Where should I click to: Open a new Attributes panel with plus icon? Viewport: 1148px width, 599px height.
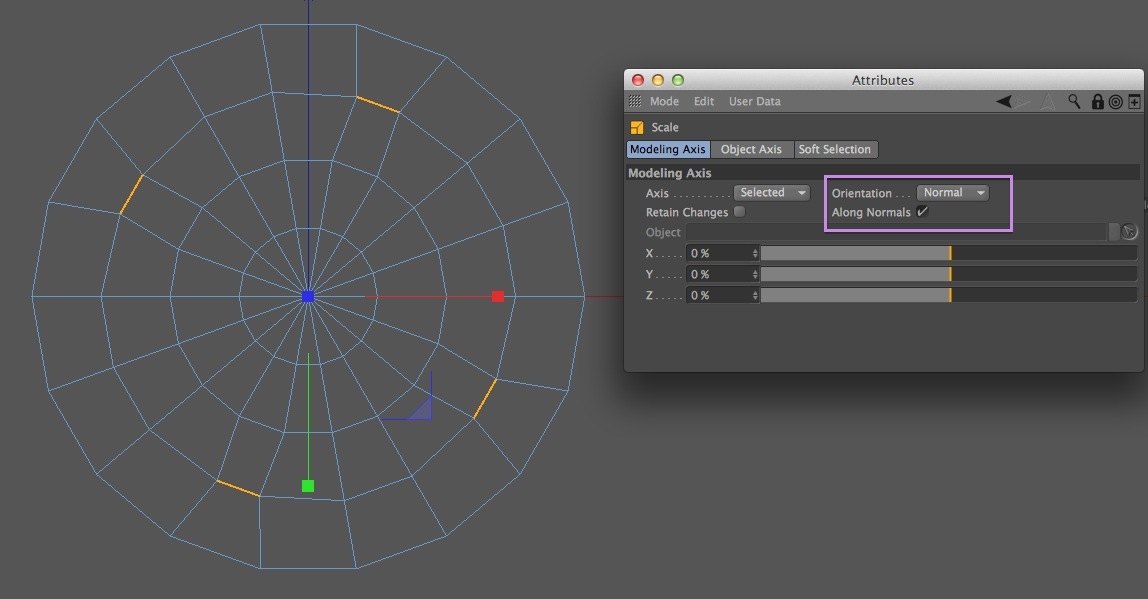click(1134, 102)
